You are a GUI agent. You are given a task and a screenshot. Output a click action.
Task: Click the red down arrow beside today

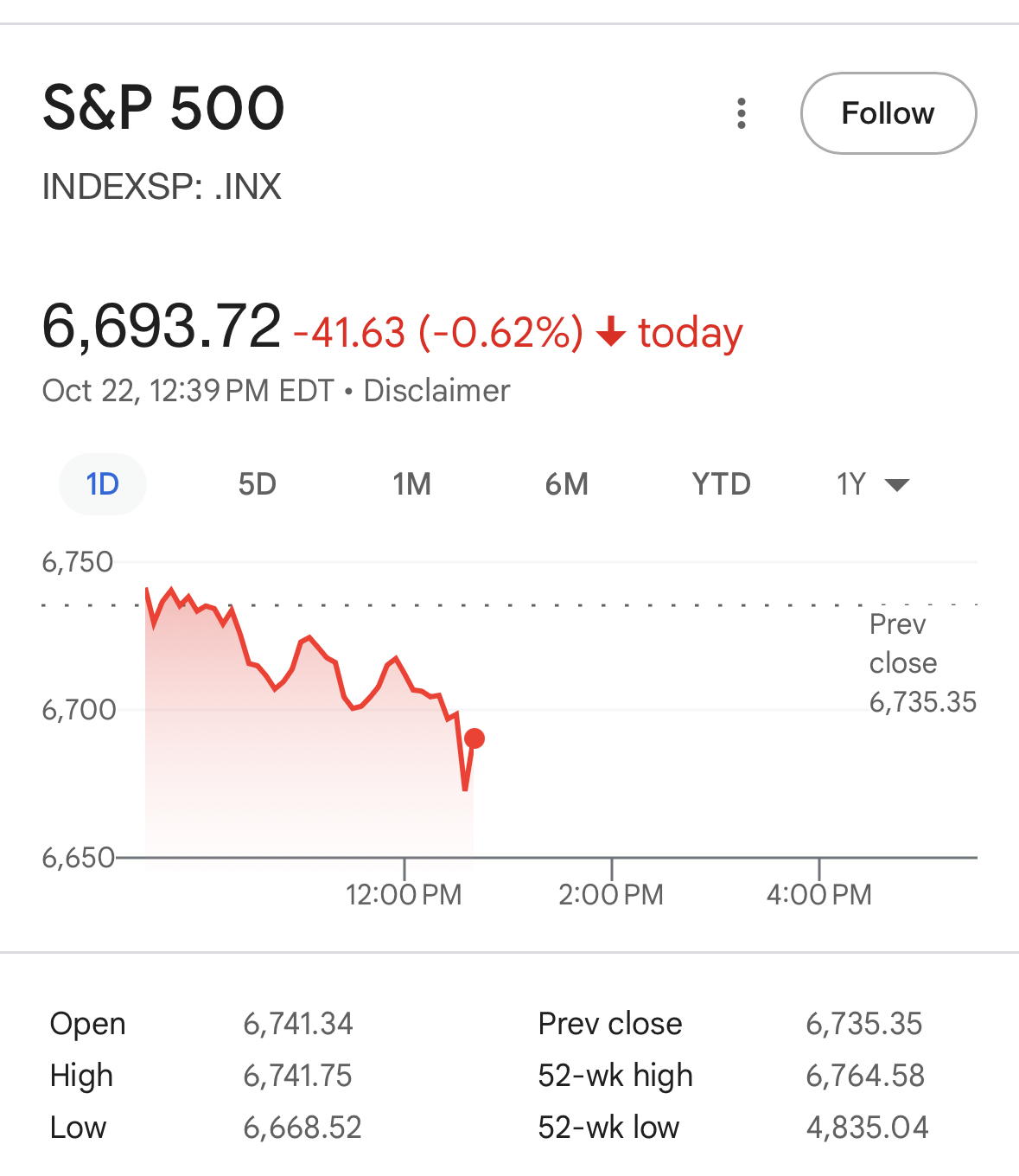tap(611, 332)
